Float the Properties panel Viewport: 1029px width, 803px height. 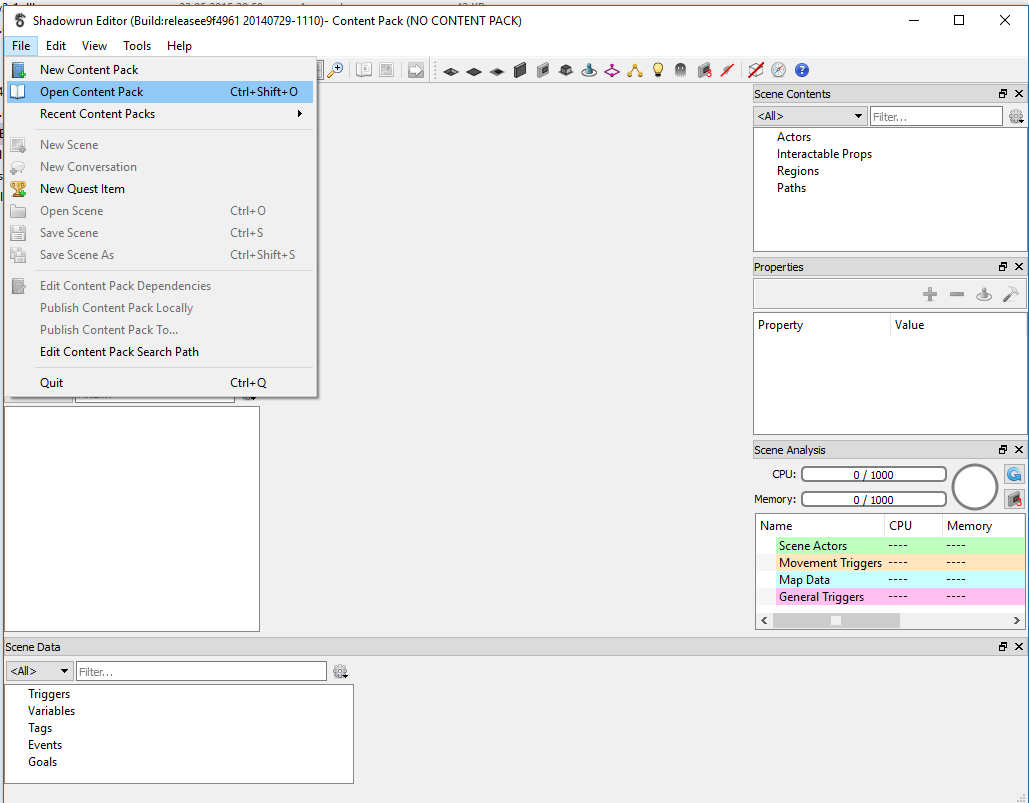point(1003,266)
